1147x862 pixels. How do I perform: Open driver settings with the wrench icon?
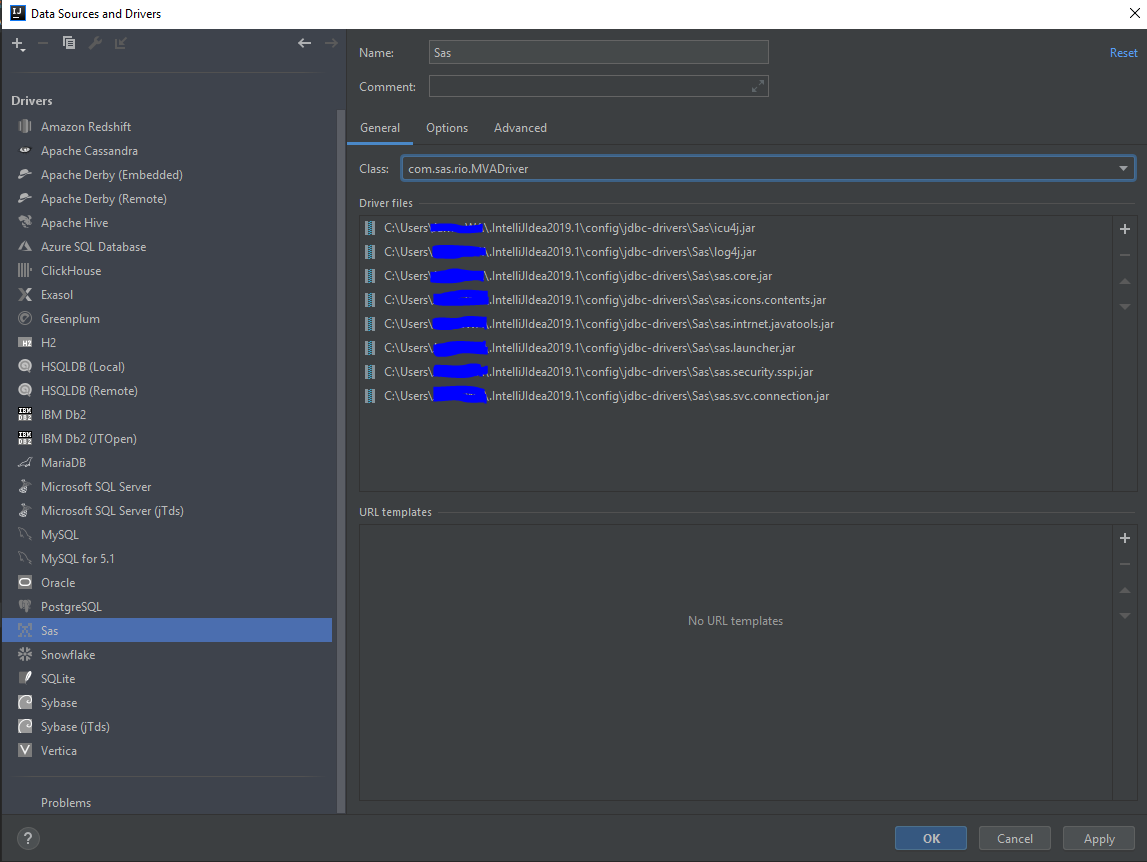tap(97, 43)
